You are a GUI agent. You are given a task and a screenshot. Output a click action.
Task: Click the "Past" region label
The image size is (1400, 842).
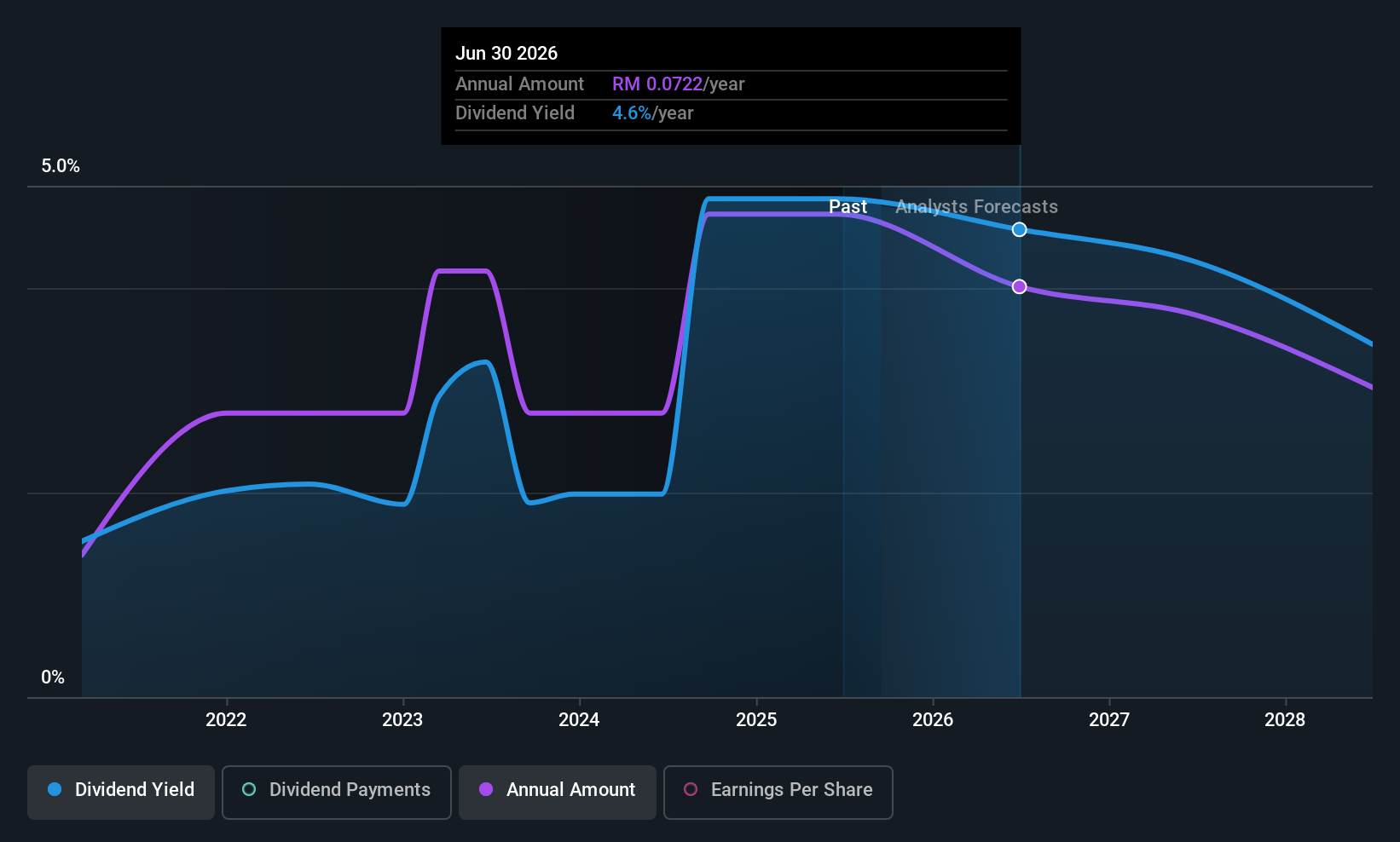[x=848, y=207]
